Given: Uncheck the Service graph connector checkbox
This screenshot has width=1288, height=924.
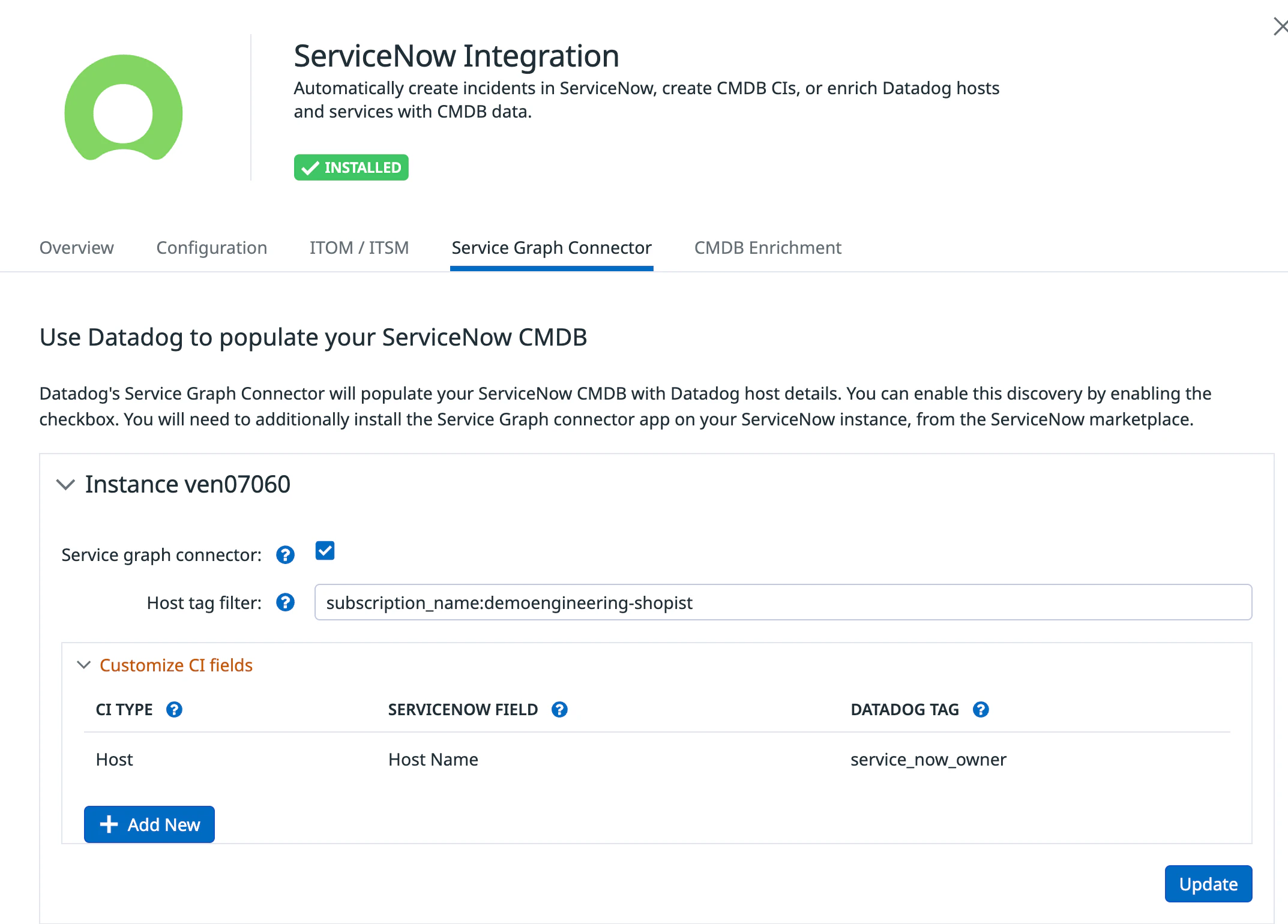Looking at the screenshot, I should click(x=325, y=551).
